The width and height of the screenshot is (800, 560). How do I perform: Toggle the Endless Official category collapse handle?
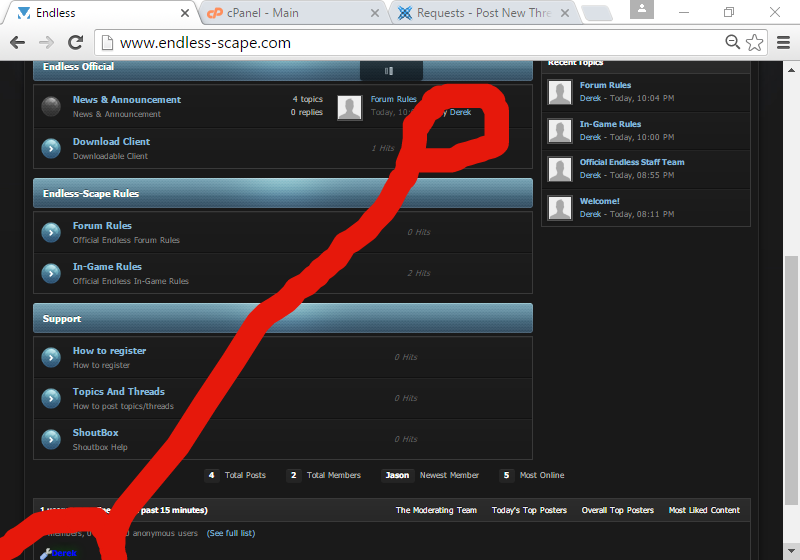coord(391,71)
